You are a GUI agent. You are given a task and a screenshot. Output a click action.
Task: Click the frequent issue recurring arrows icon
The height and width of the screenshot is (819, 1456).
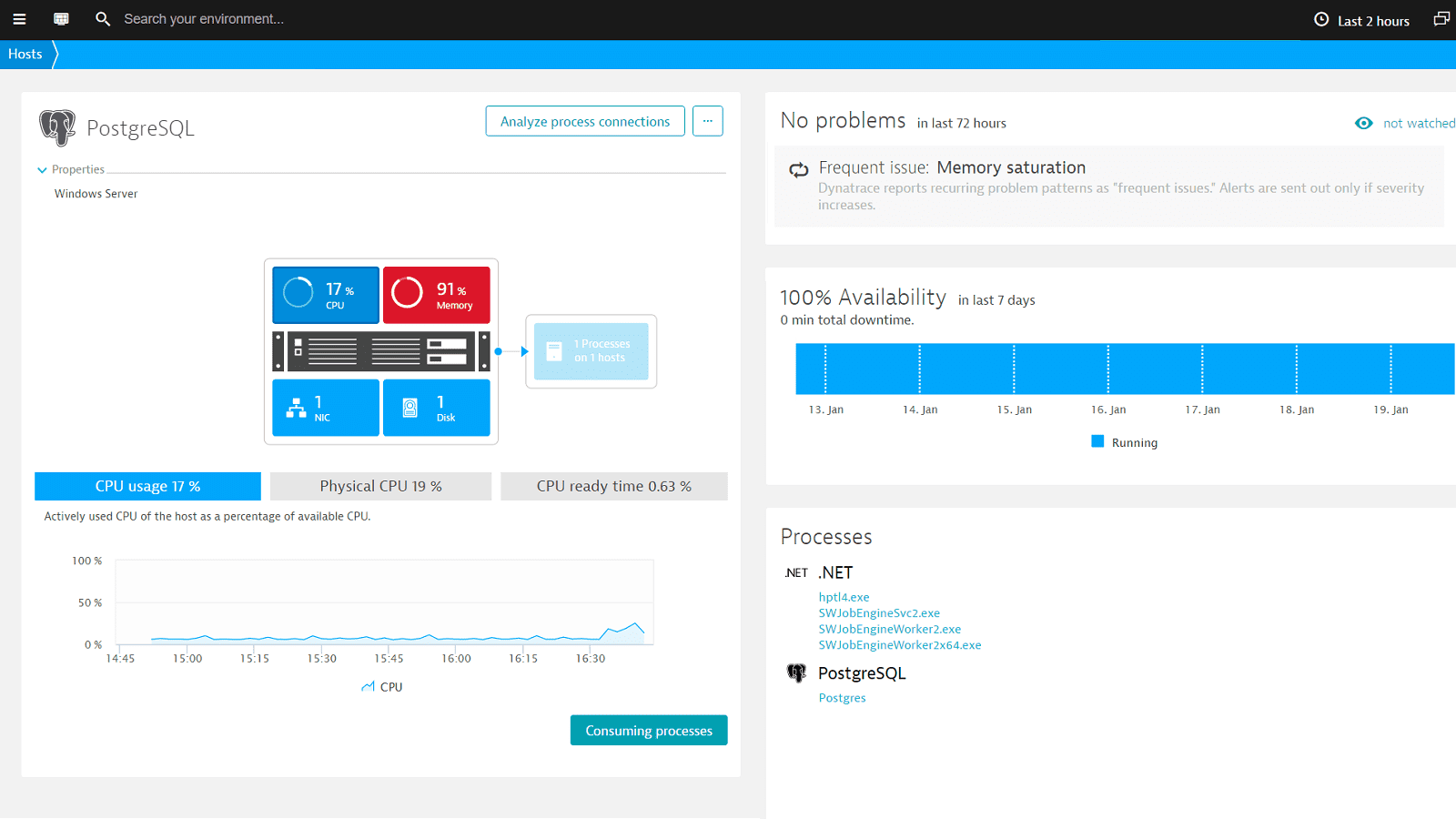(x=799, y=170)
